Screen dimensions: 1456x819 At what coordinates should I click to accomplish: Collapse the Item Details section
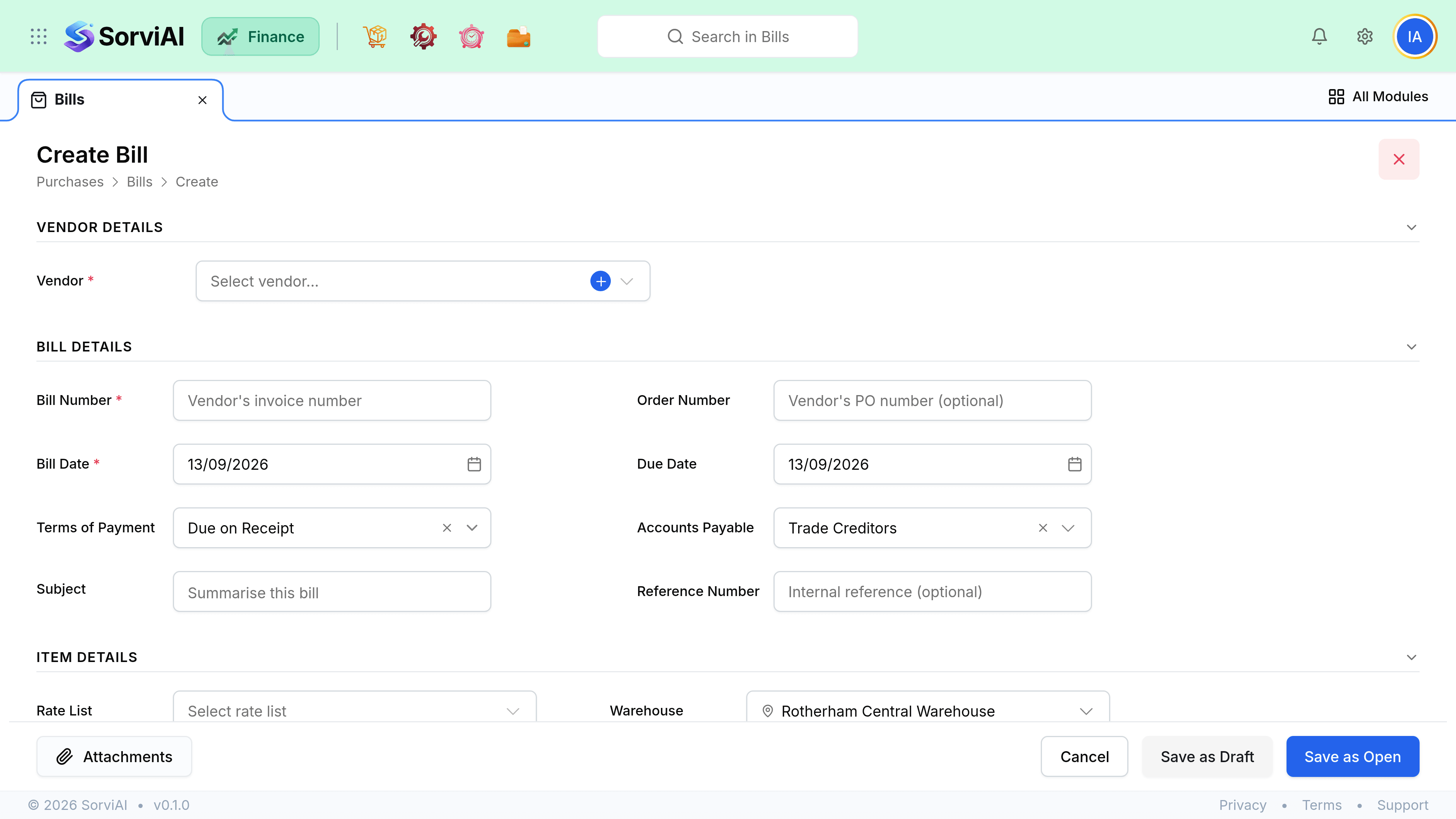[1411, 657]
